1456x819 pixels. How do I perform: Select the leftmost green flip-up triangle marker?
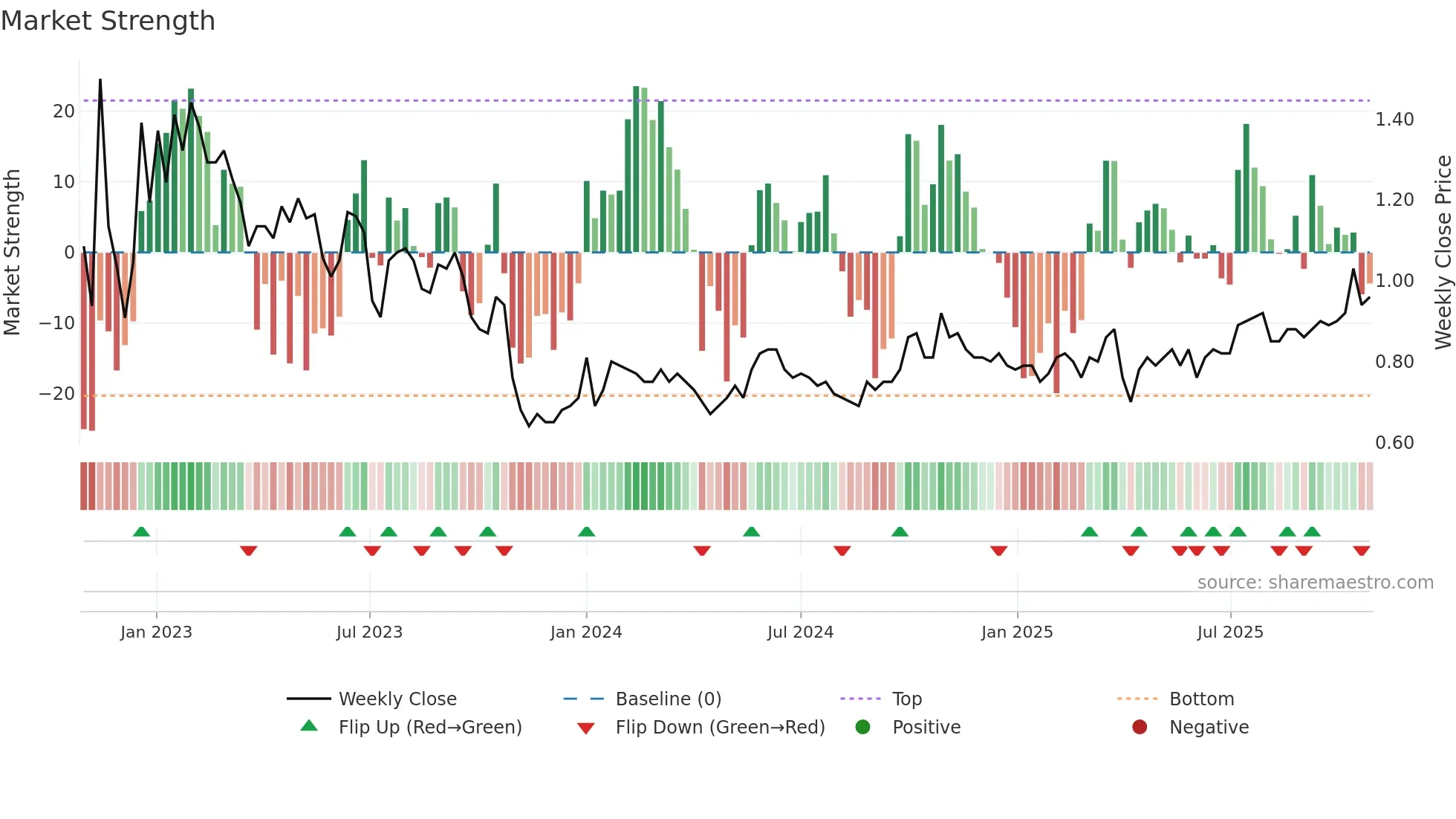(x=141, y=531)
